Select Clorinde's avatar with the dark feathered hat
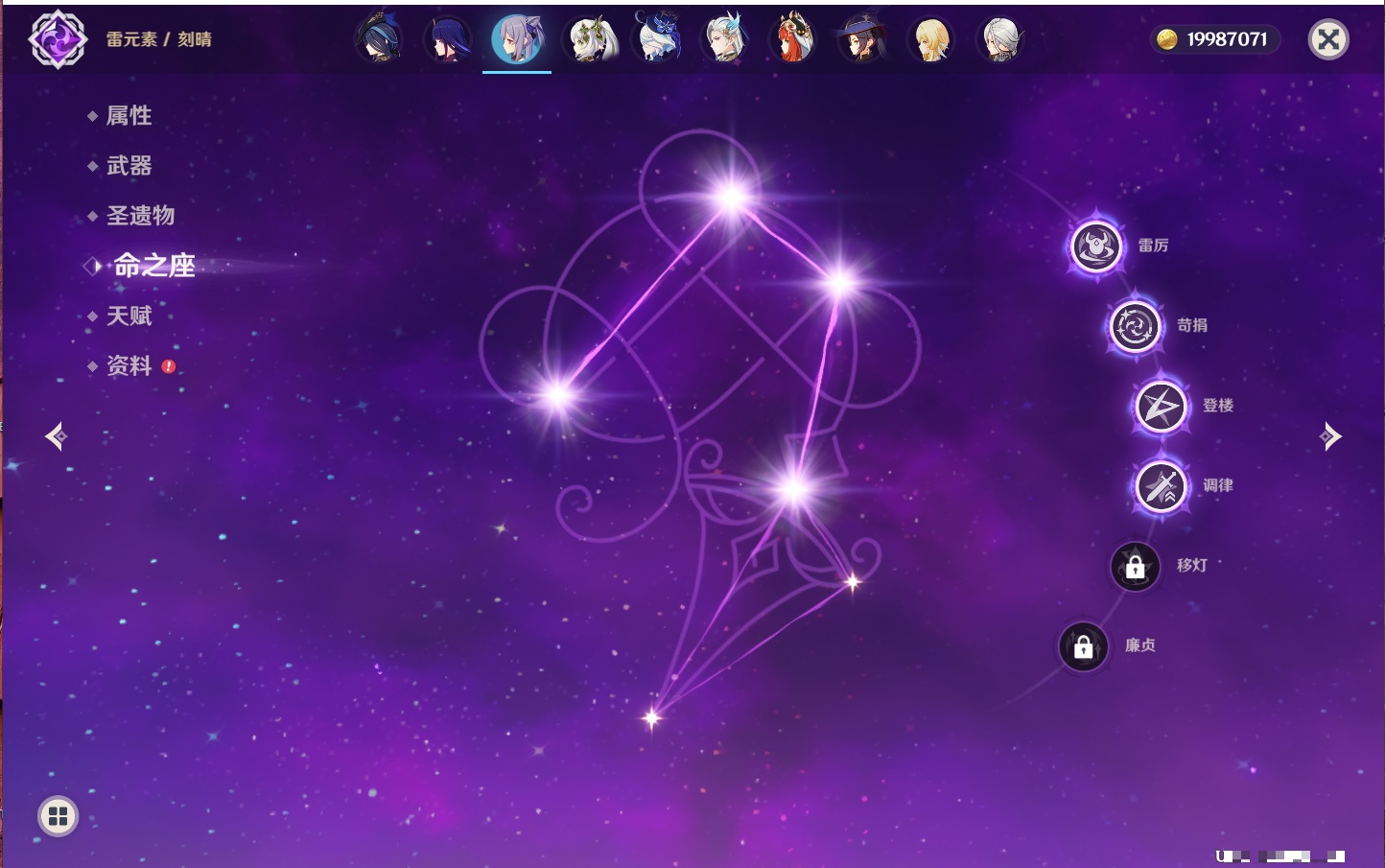Viewport: 1385px width, 868px height. 379,39
